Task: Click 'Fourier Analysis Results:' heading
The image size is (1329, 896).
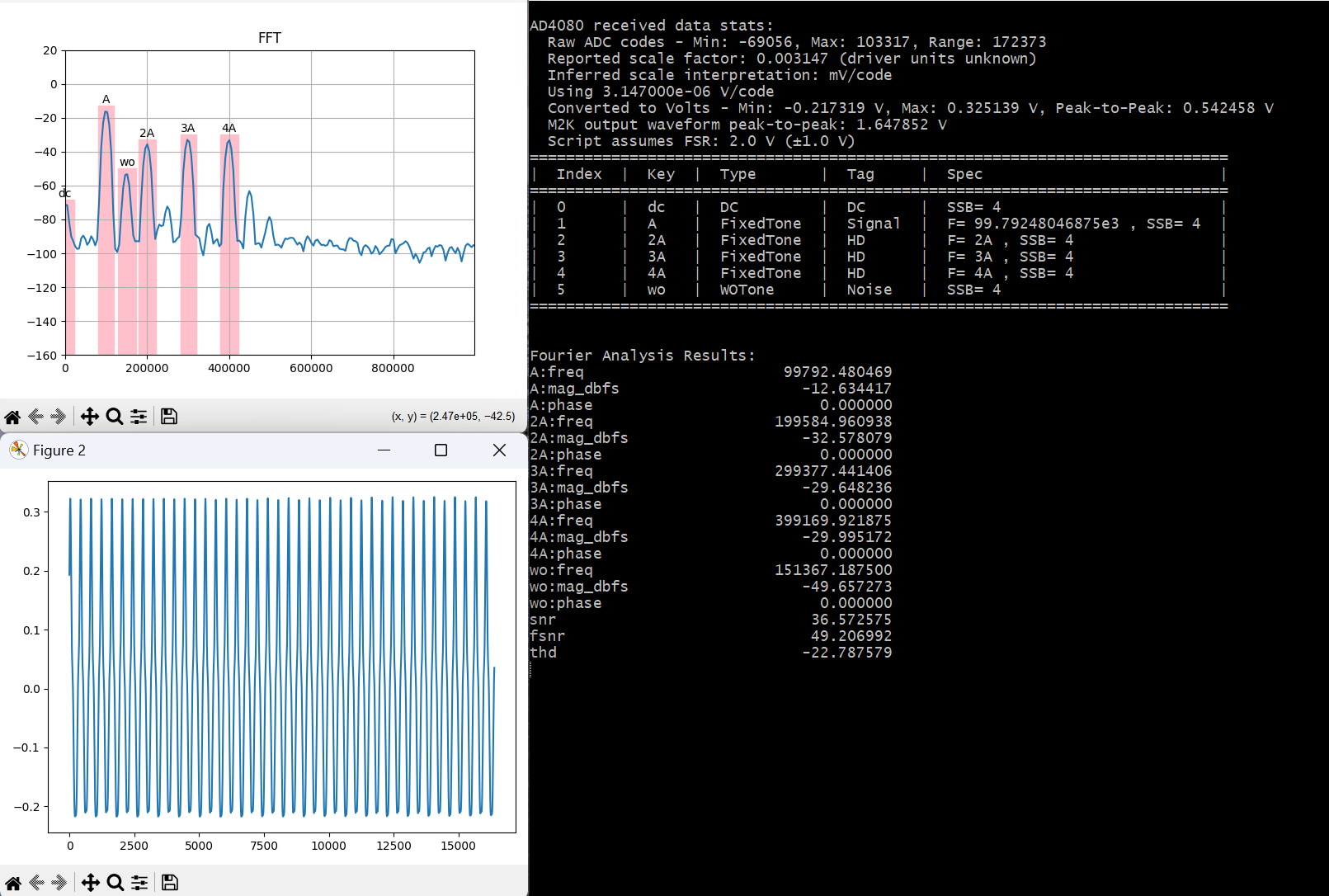Action: coord(643,356)
